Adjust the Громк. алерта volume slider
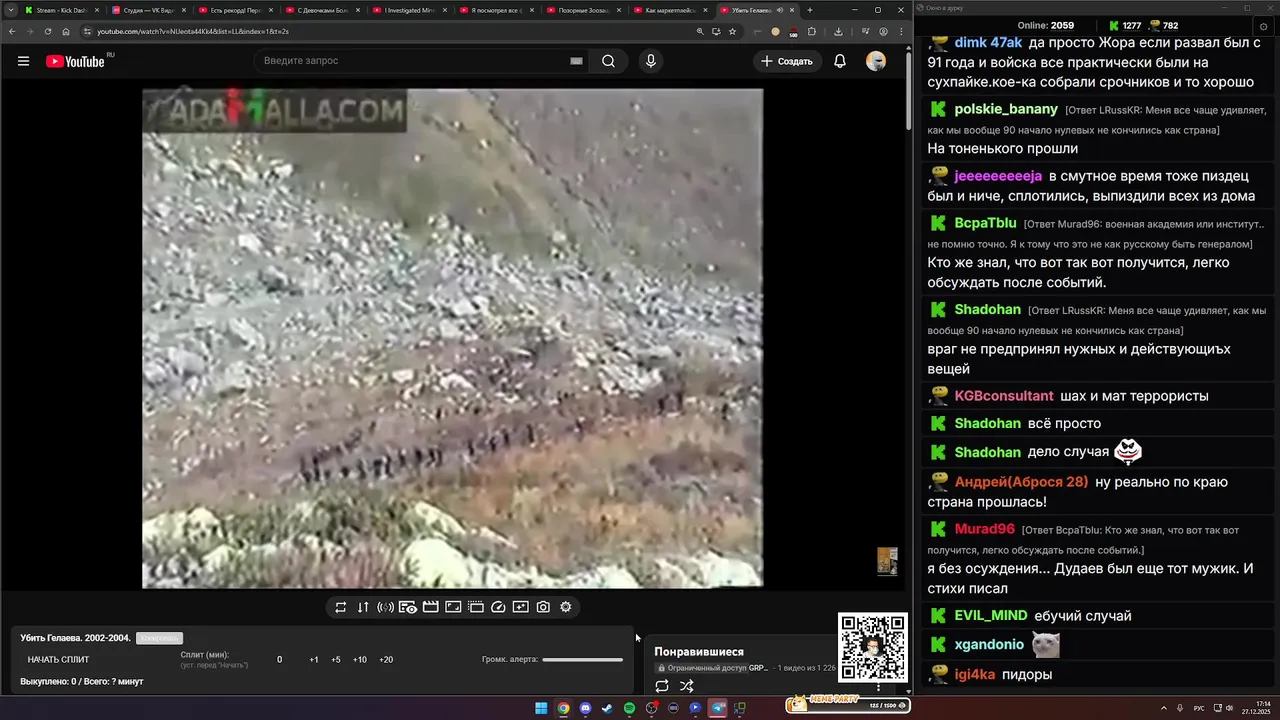The image size is (1280, 720). (582, 660)
